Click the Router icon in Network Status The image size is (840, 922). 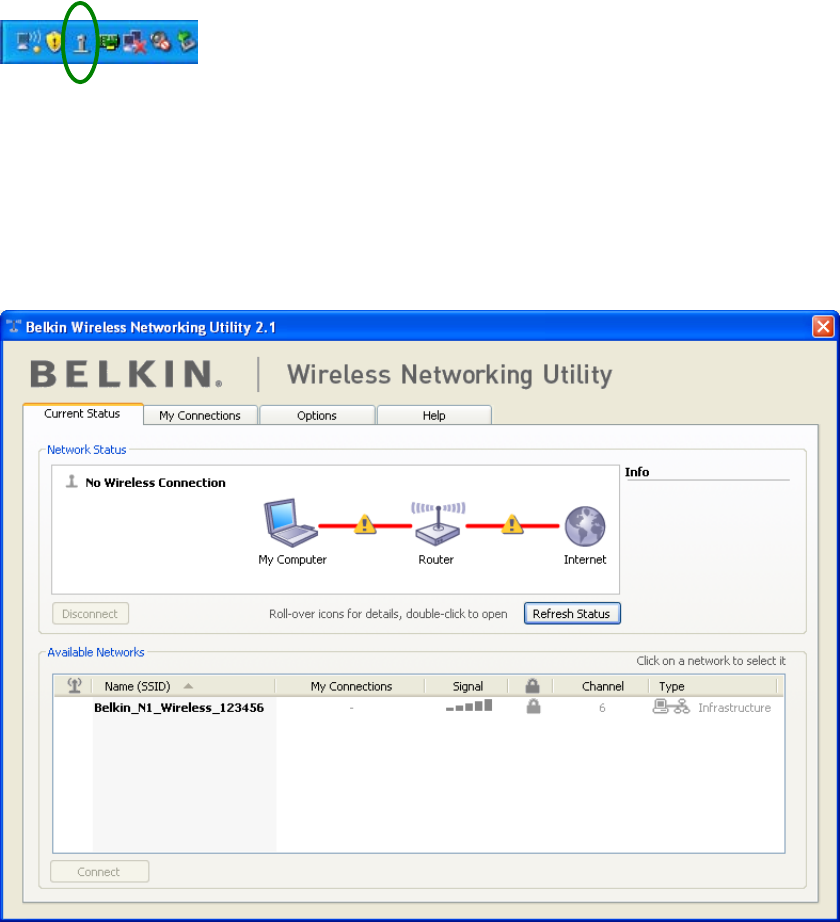(x=437, y=523)
